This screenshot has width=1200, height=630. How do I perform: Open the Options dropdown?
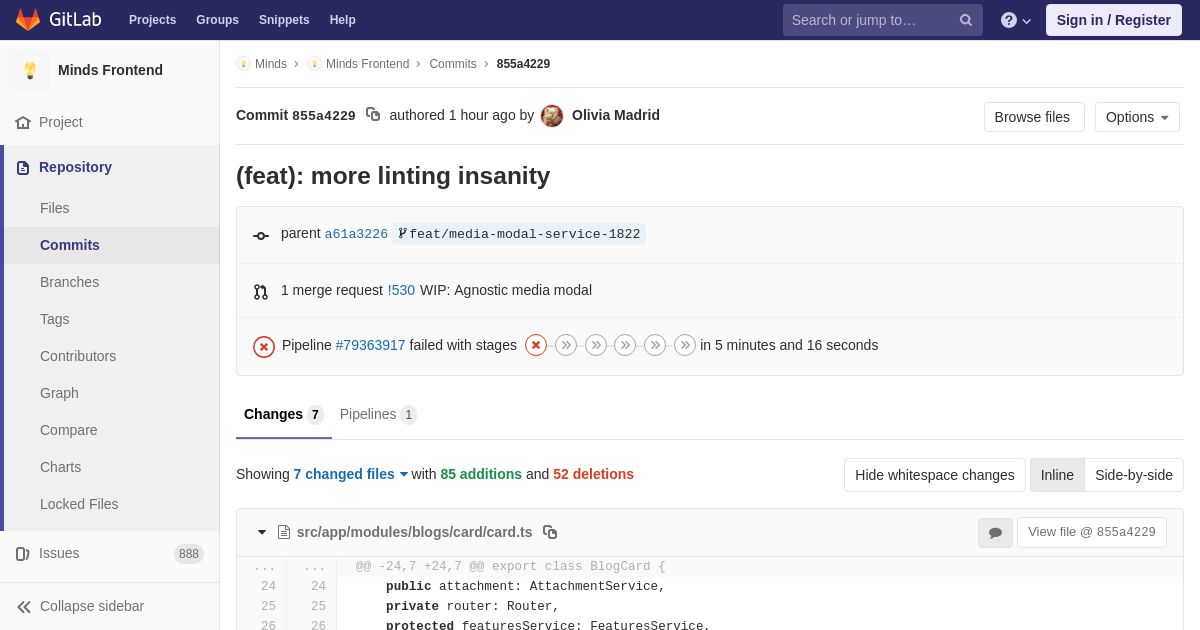(x=1137, y=117)
